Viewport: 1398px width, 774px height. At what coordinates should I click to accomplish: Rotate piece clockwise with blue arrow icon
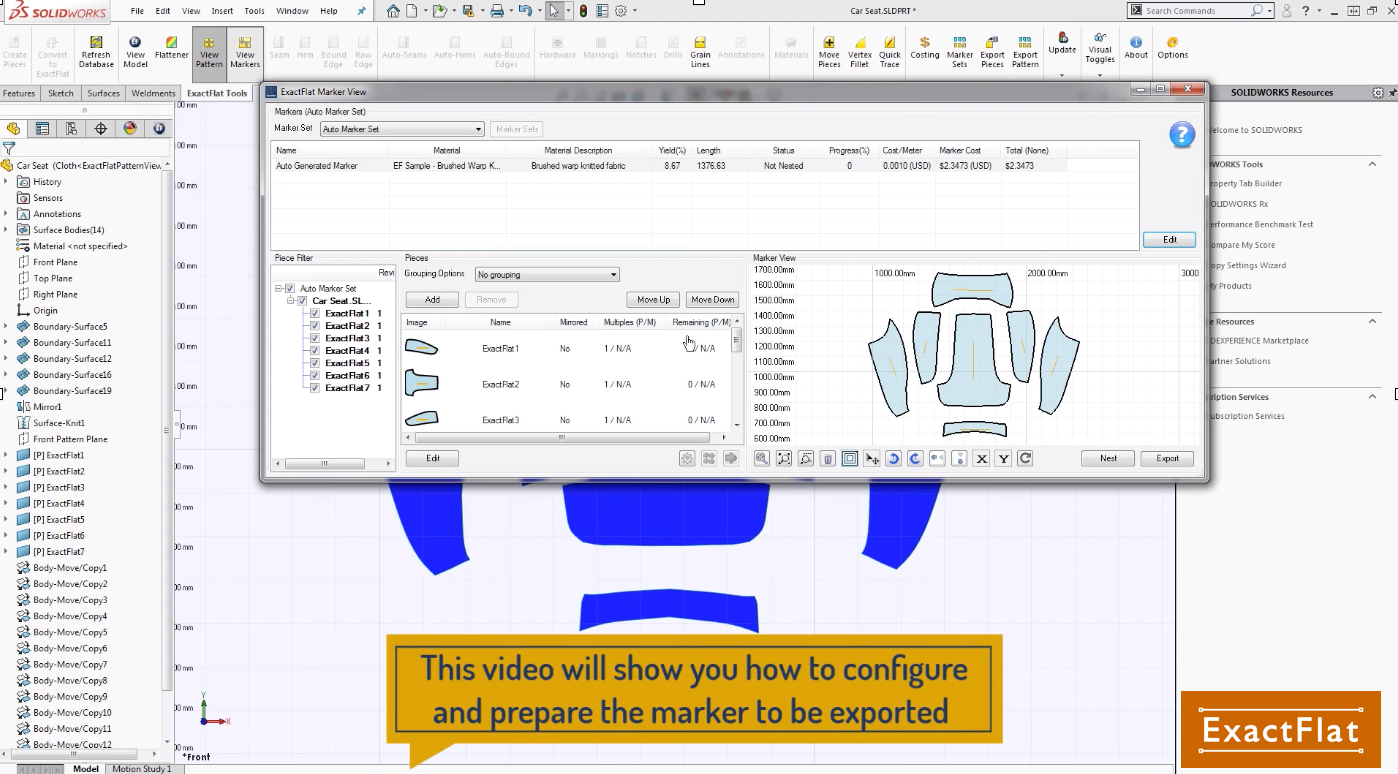pos(915,458)
